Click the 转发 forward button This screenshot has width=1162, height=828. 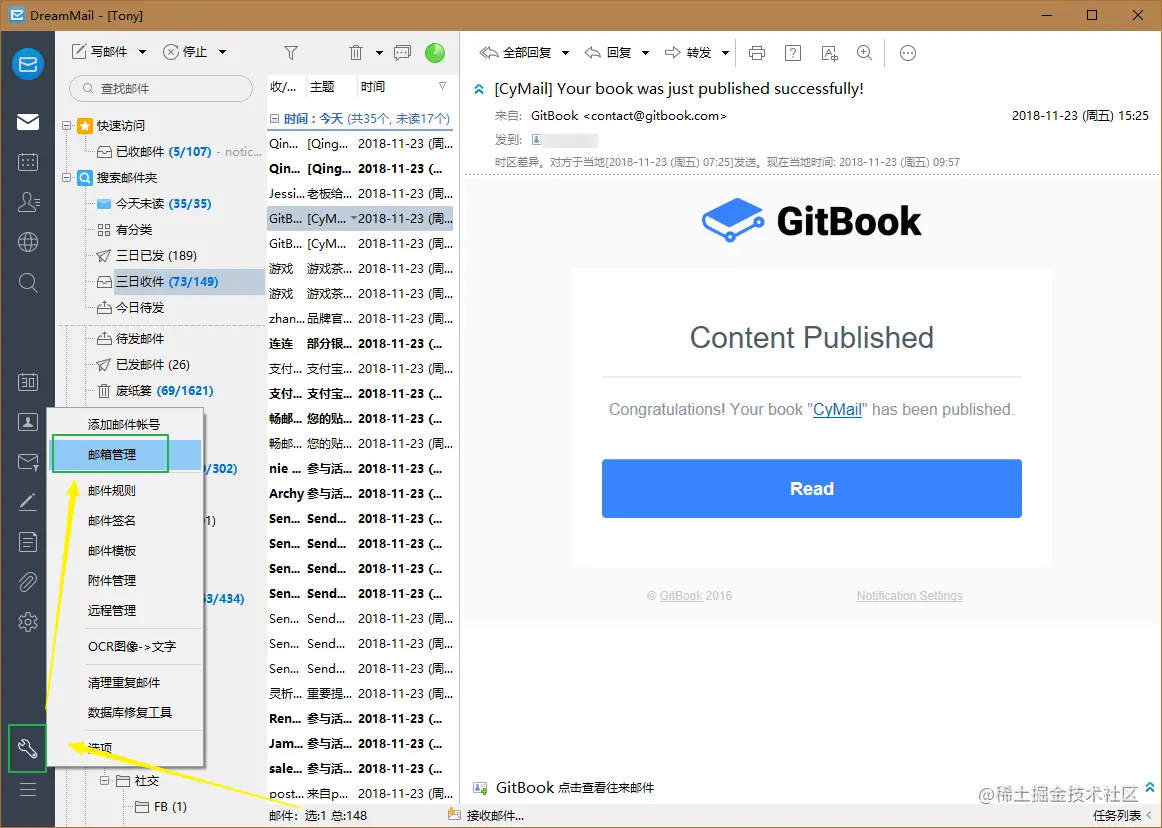688,53
